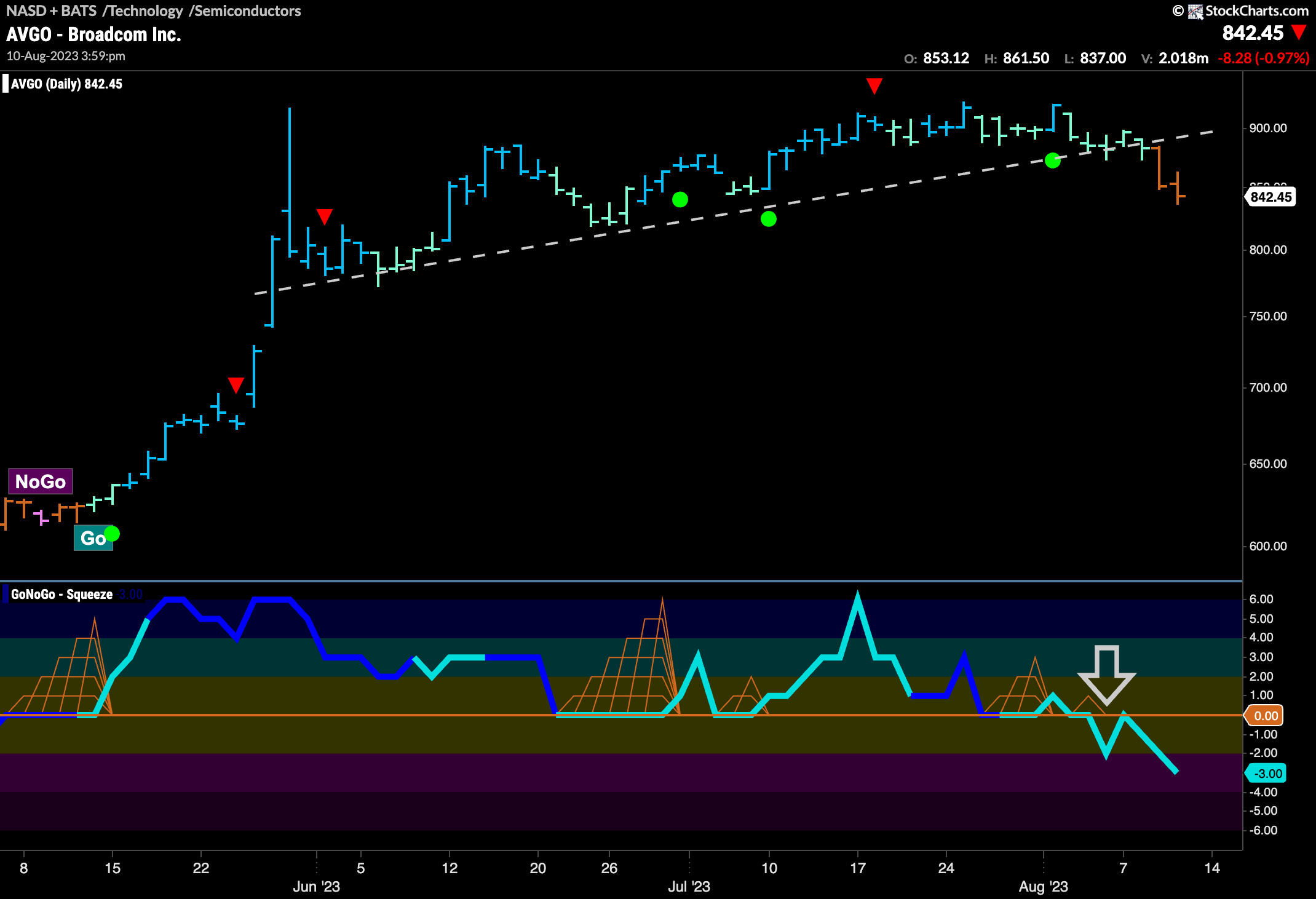
Task: Click the date axis label 14
Action: [1212, 868]
